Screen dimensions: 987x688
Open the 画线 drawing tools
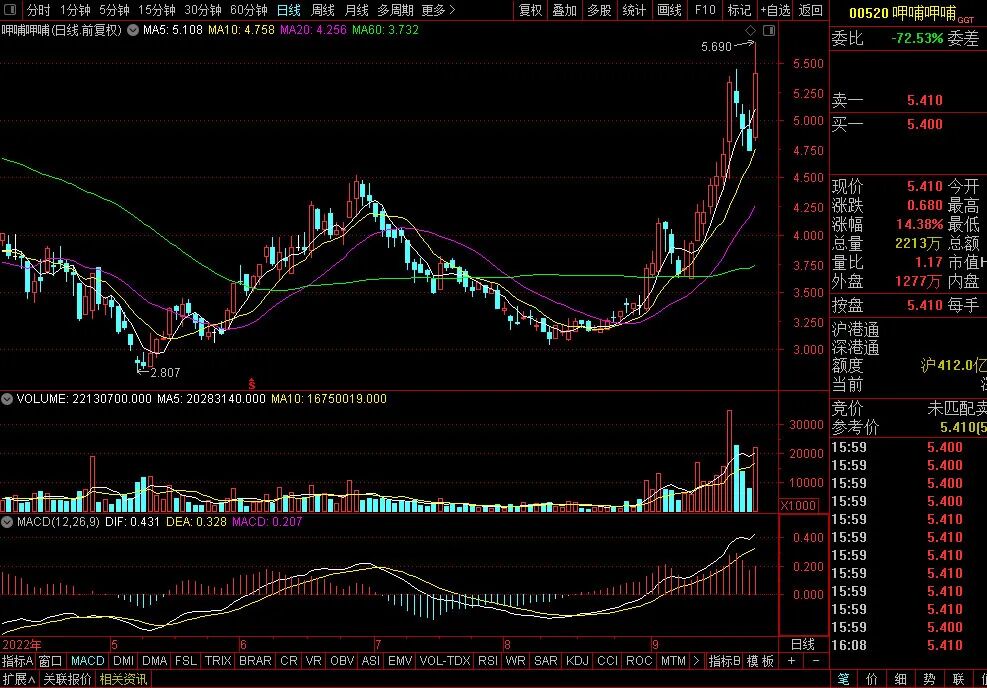pos(669,10)
